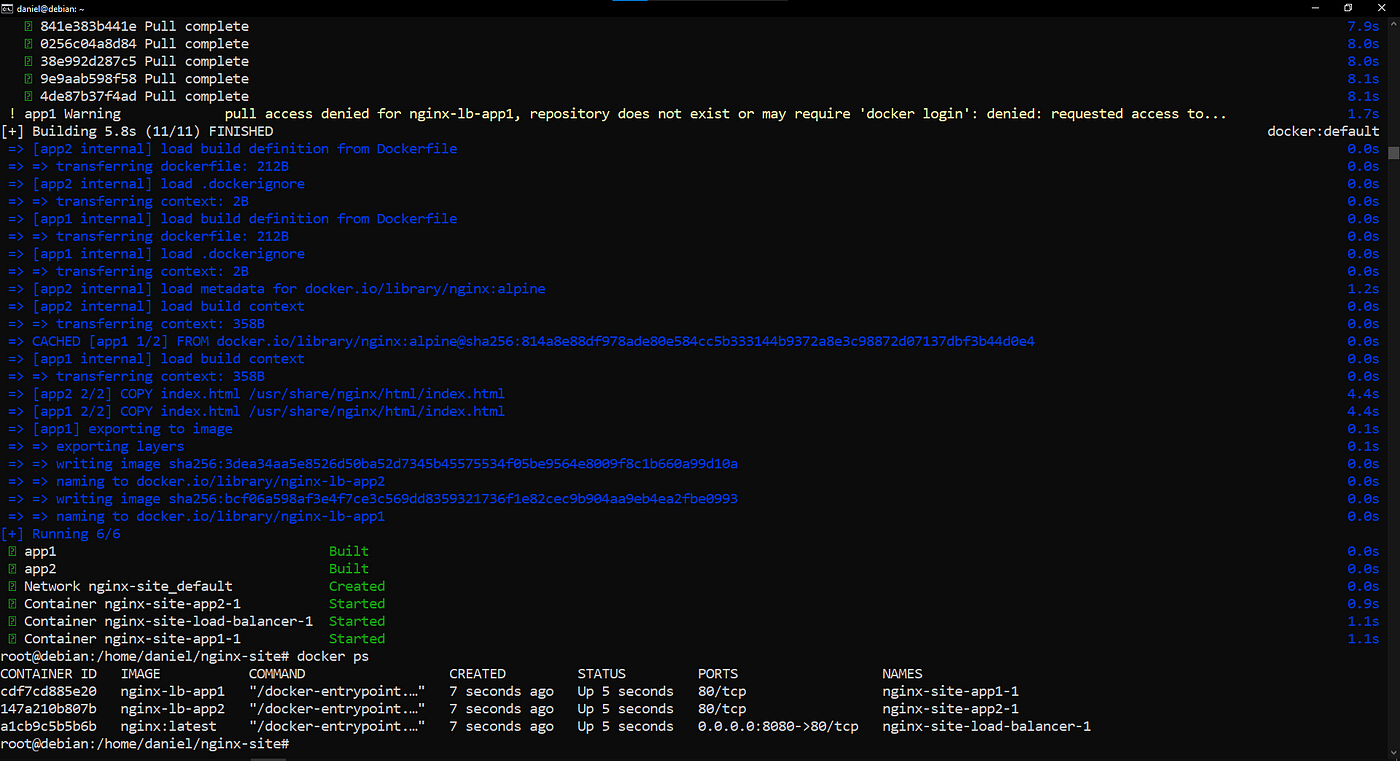Click the vertical scrollbar thumb
1400x761 pixels.
1392,153
